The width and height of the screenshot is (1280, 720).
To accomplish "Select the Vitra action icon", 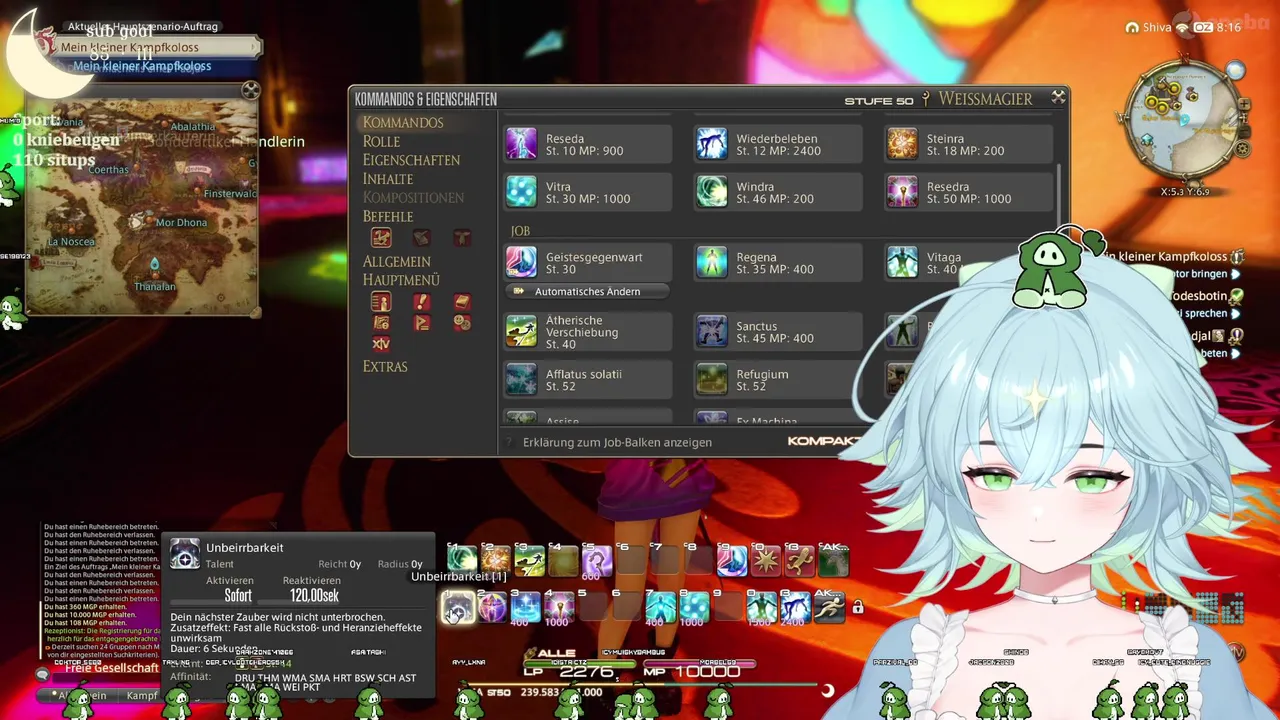I will coord(521,192).
